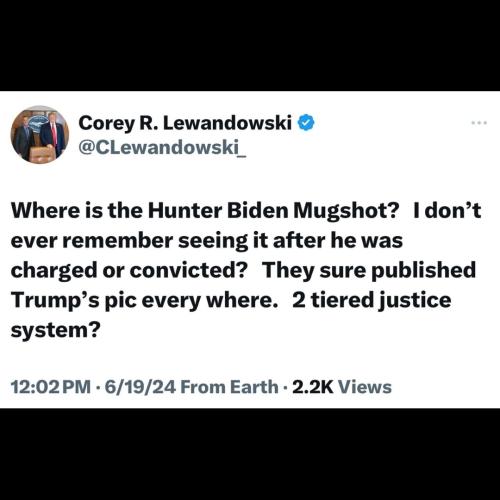Viewport: 500px width, 500px height.
Task: Click the charged or convicted? text
Action: (x=130, y=270)
